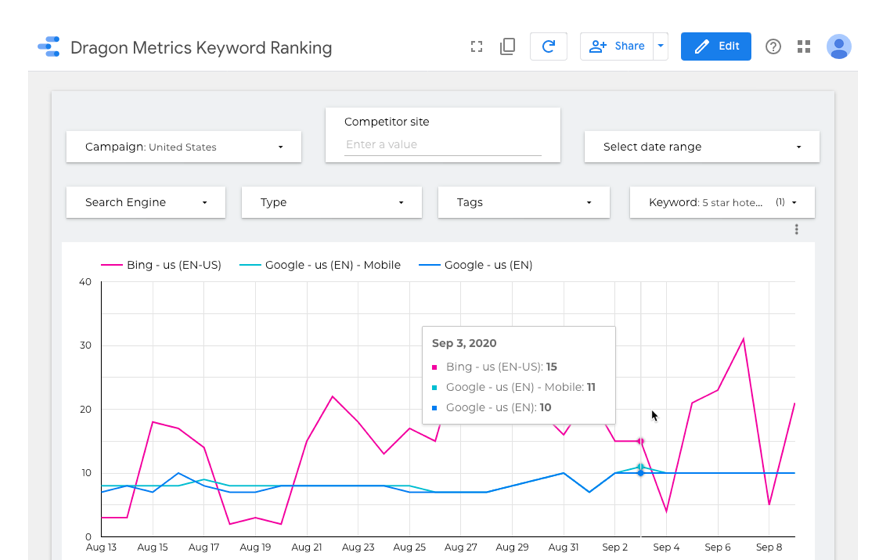
Task: Open the Campaign dropdown
Action: [x=183, y=147]
